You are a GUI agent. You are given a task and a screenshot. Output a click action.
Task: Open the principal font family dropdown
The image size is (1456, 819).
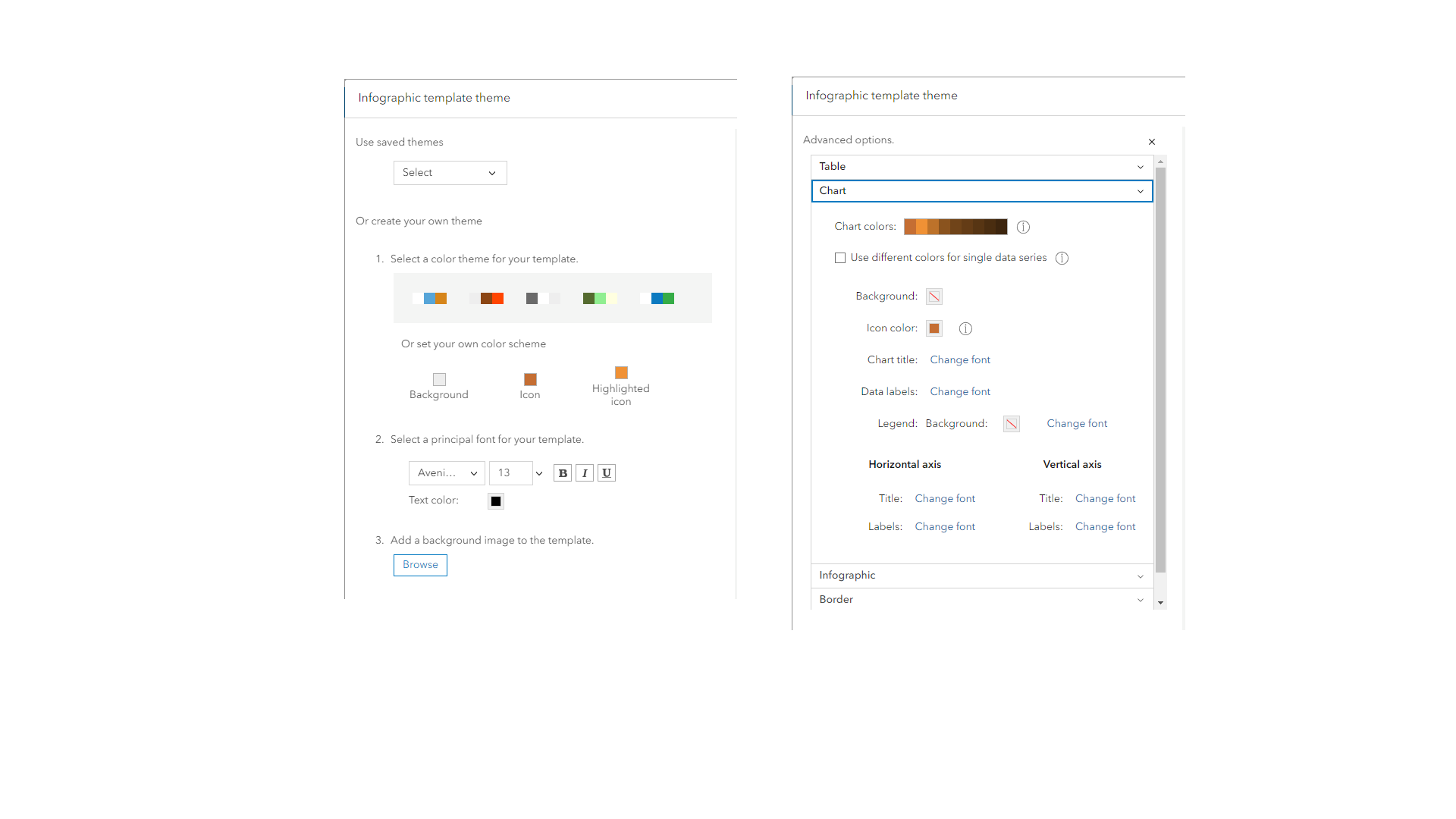pyautogui.click(x=447, y=472)
